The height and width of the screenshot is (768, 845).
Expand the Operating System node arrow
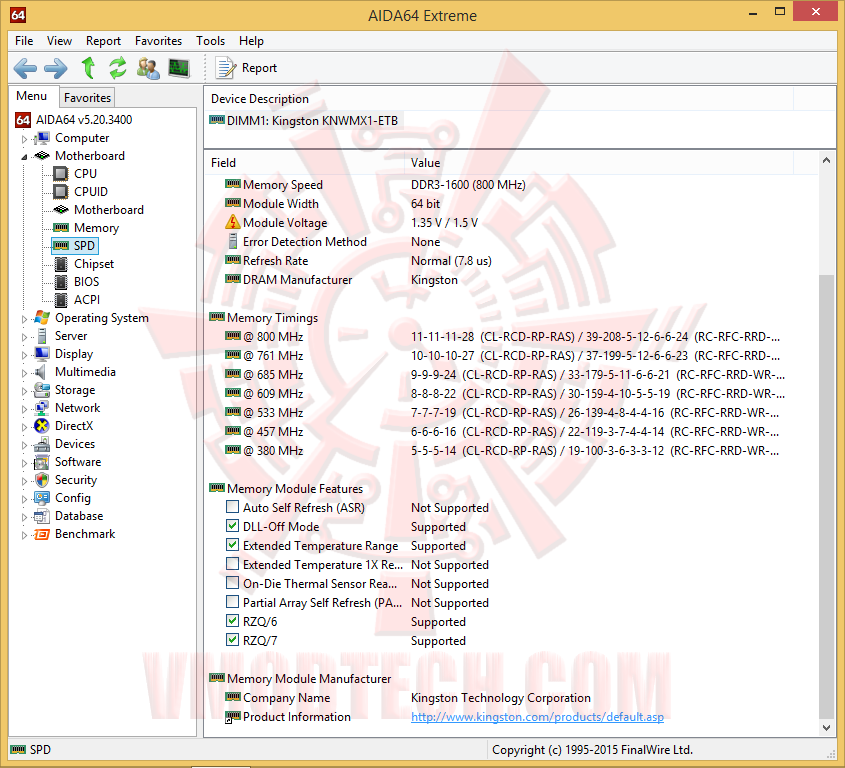[24, 319]
